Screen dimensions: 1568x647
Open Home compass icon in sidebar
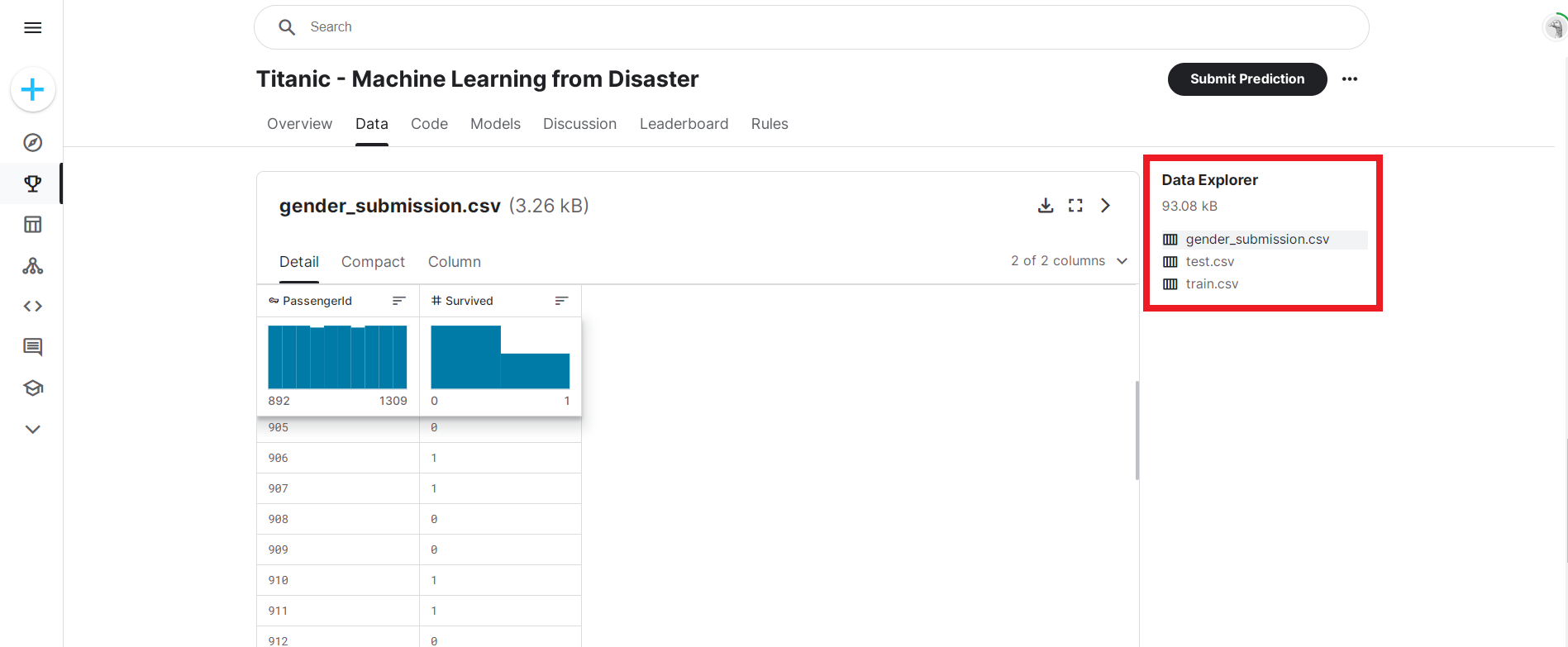pos(33,143)
